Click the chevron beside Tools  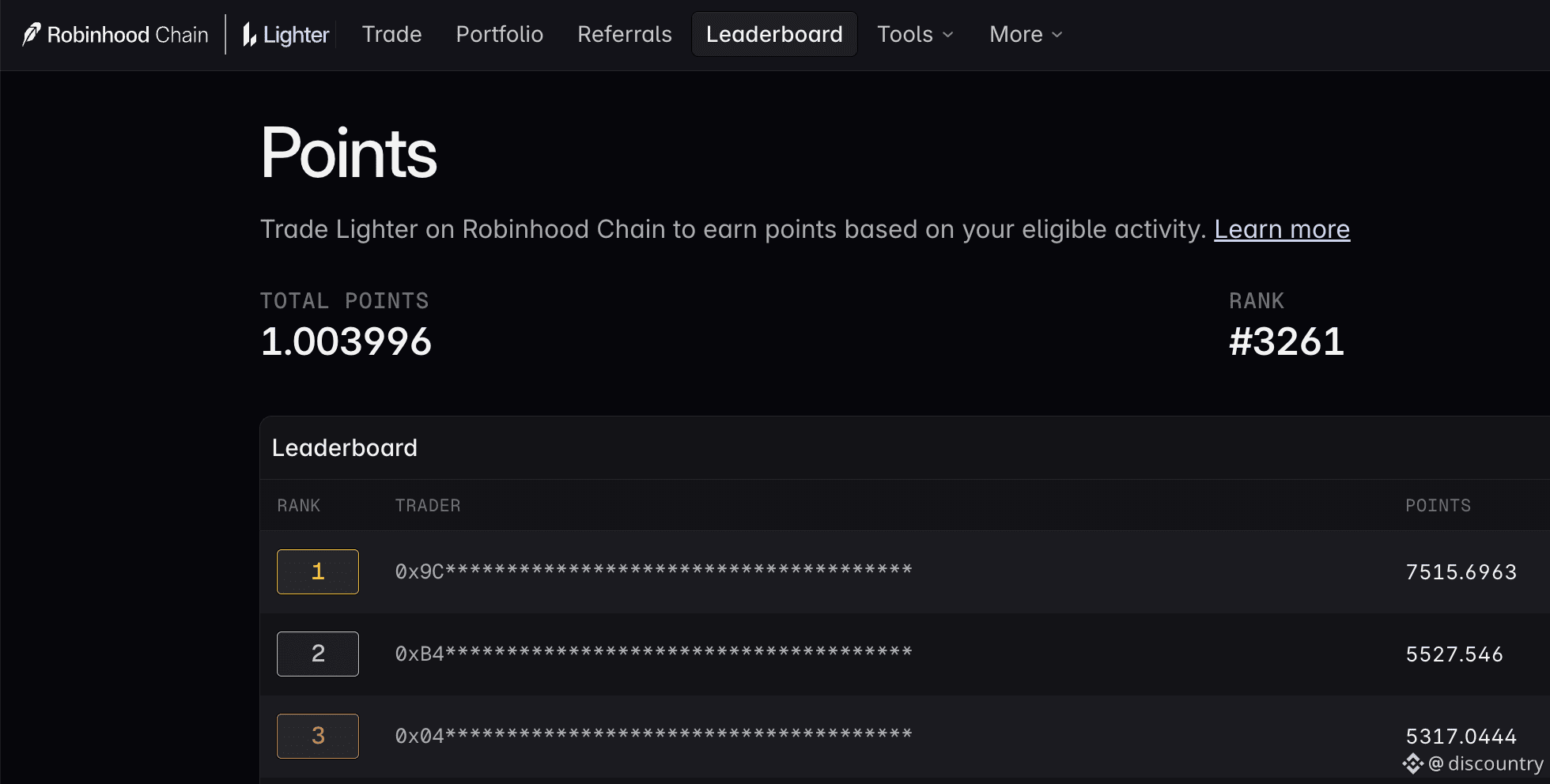(948, 35)
